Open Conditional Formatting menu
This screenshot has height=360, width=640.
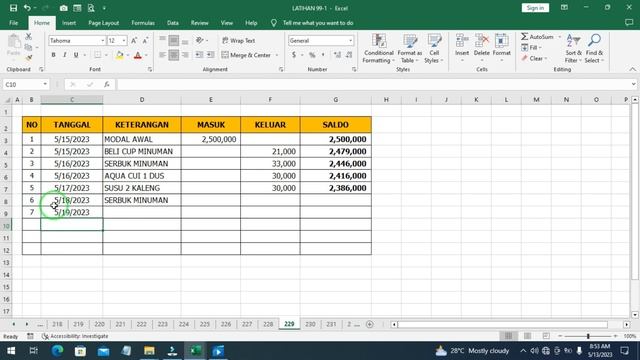pos(379,49)
